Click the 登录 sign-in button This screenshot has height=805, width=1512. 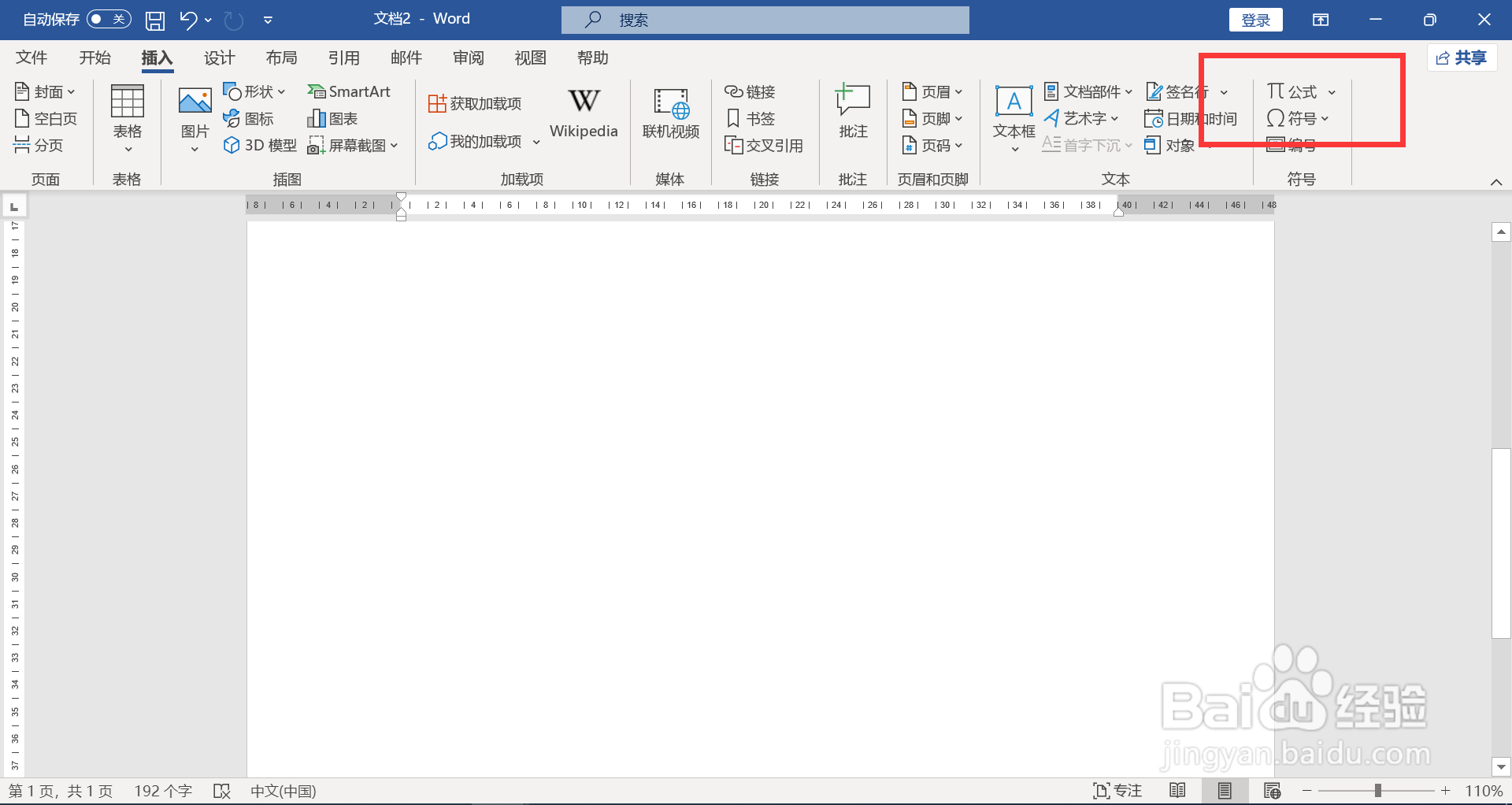tap(1255, 20)
